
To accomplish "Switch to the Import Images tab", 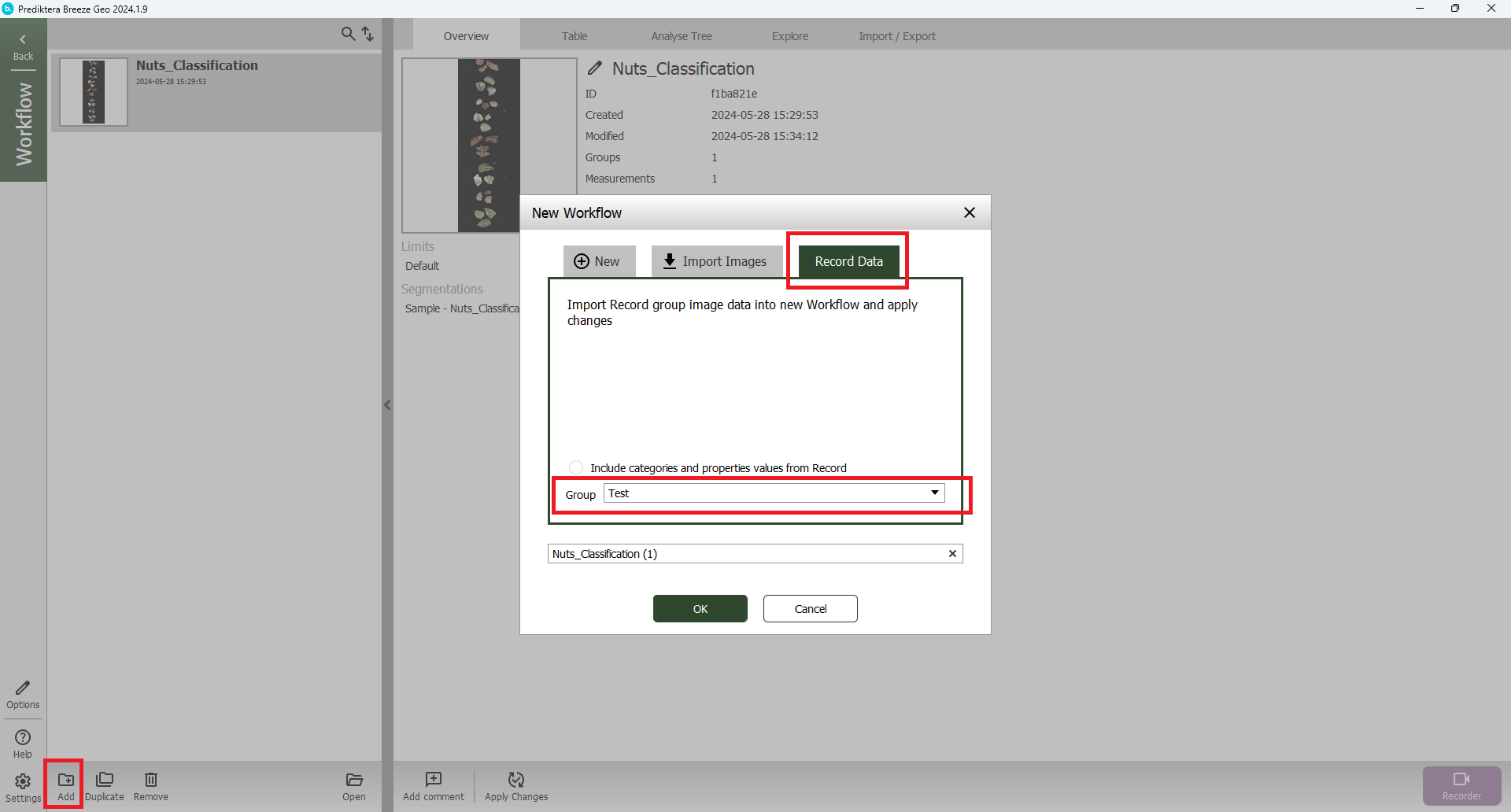I will (x=715, y=261).
